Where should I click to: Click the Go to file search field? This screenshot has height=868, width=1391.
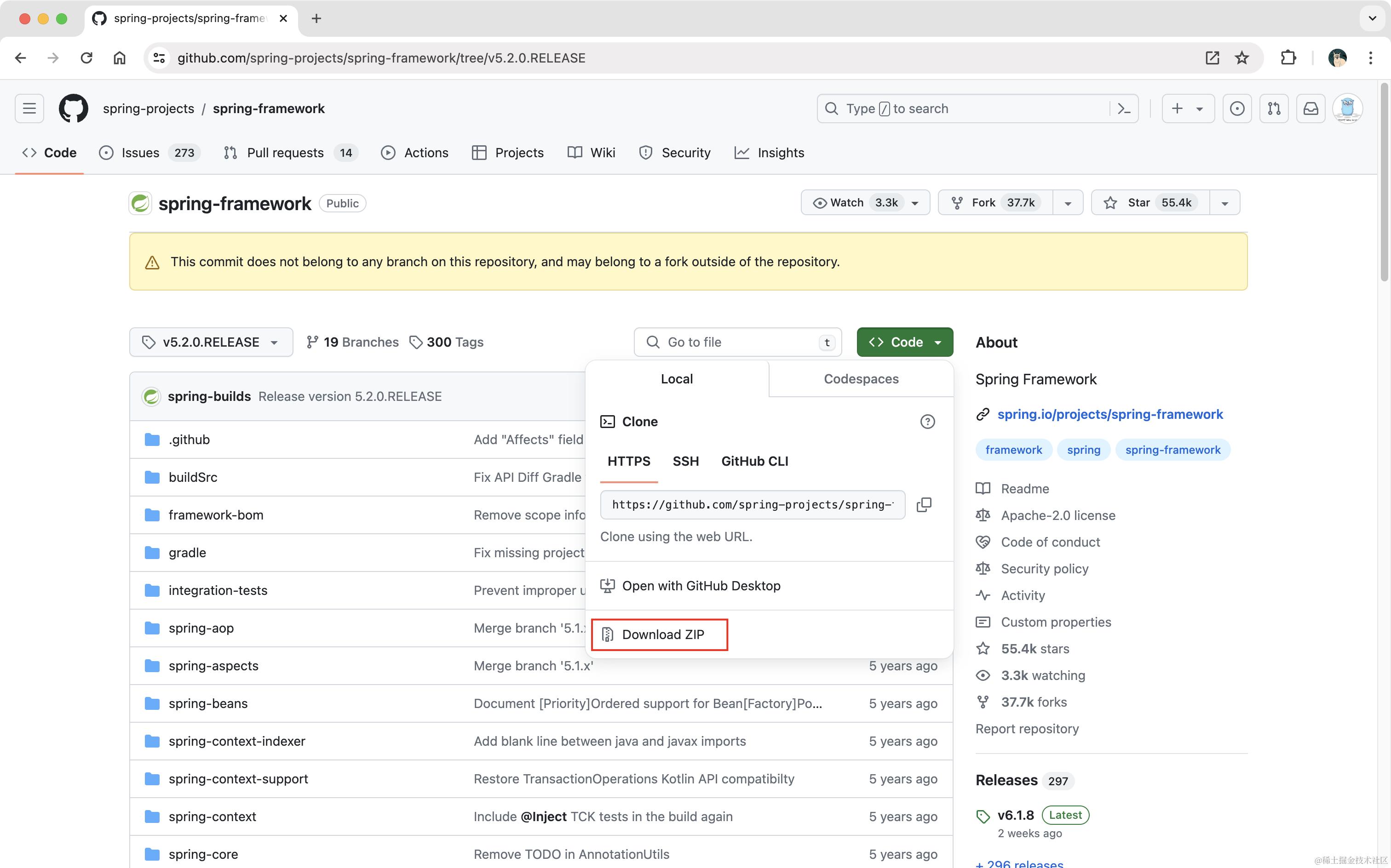(737, 342)
